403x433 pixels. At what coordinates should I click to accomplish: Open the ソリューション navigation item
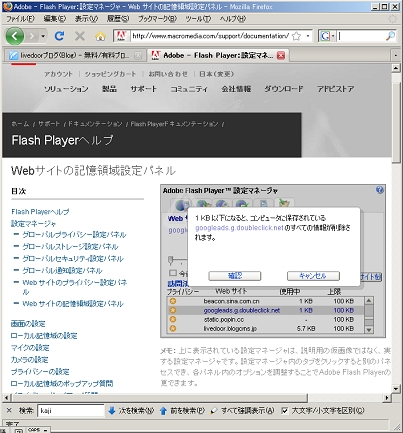click(66, 89)
